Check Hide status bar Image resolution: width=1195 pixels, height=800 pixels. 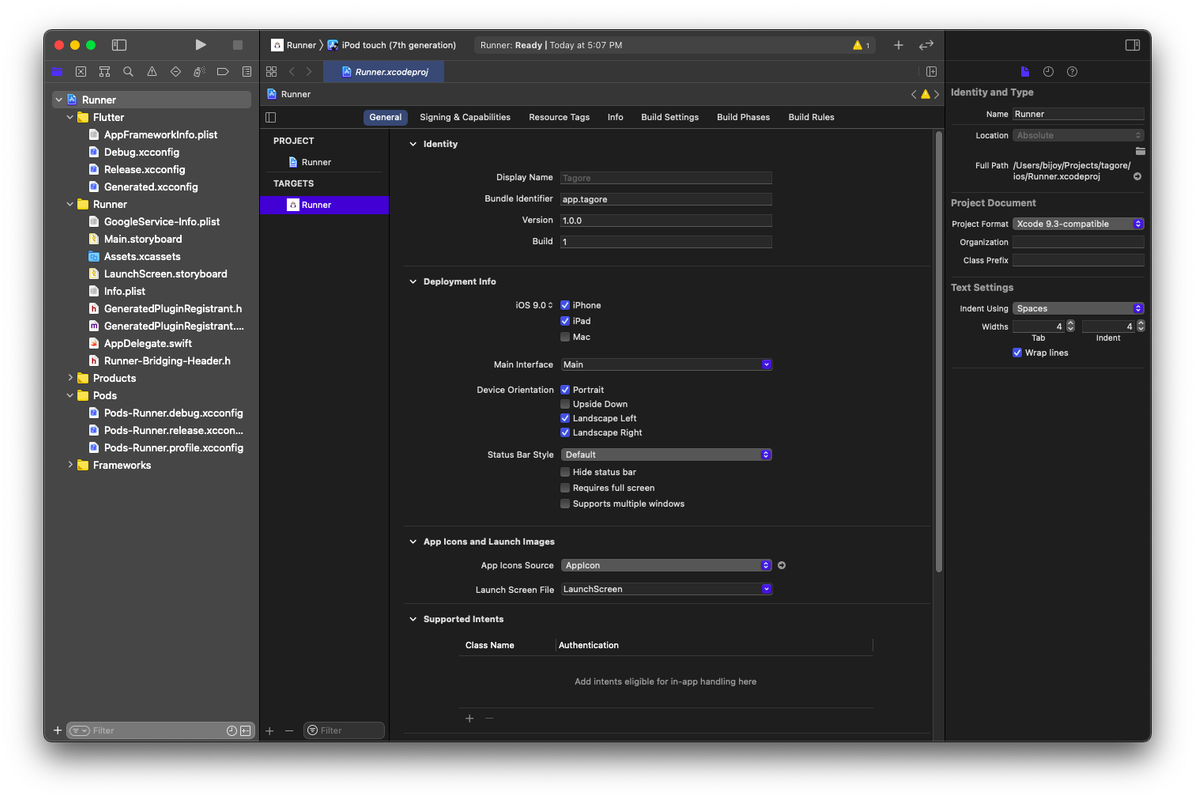point(565,472)
